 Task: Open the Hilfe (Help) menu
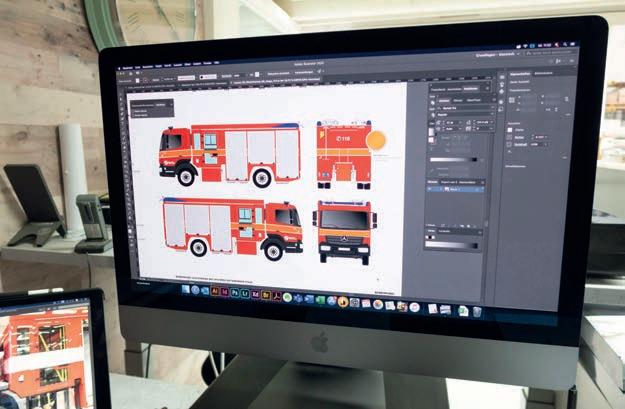216,63
